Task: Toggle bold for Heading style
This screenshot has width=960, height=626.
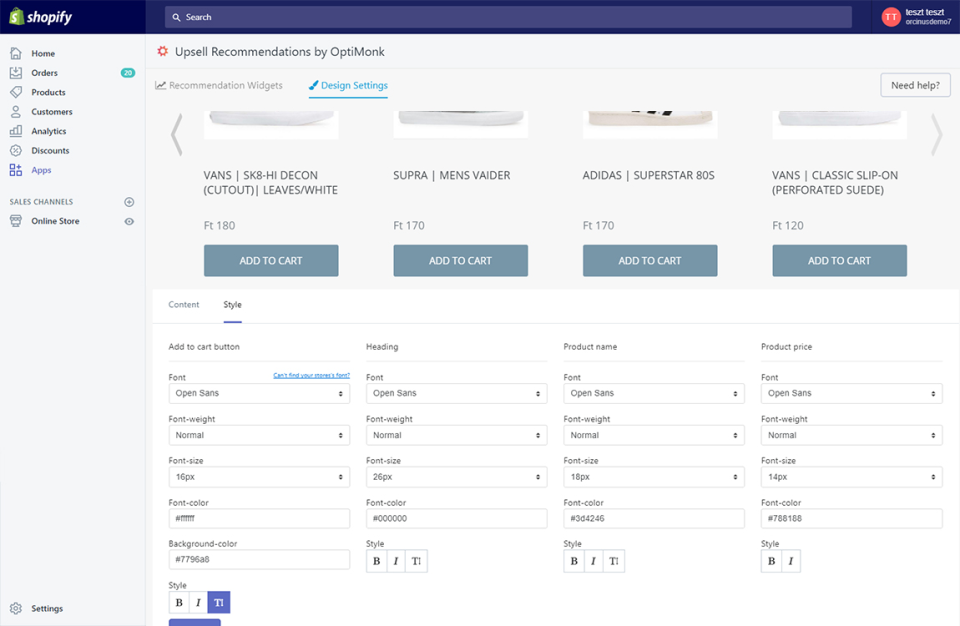Action: (377, 561)
